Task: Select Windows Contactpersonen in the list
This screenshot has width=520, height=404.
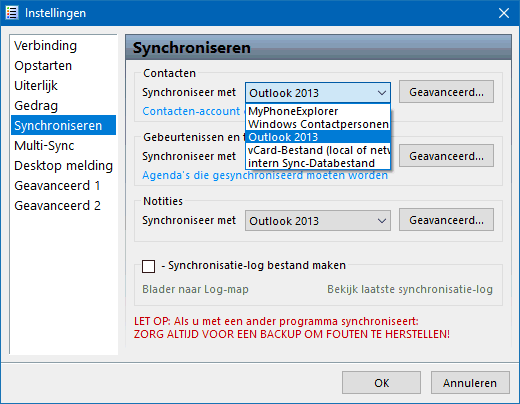Action: (x=318, y=124)
